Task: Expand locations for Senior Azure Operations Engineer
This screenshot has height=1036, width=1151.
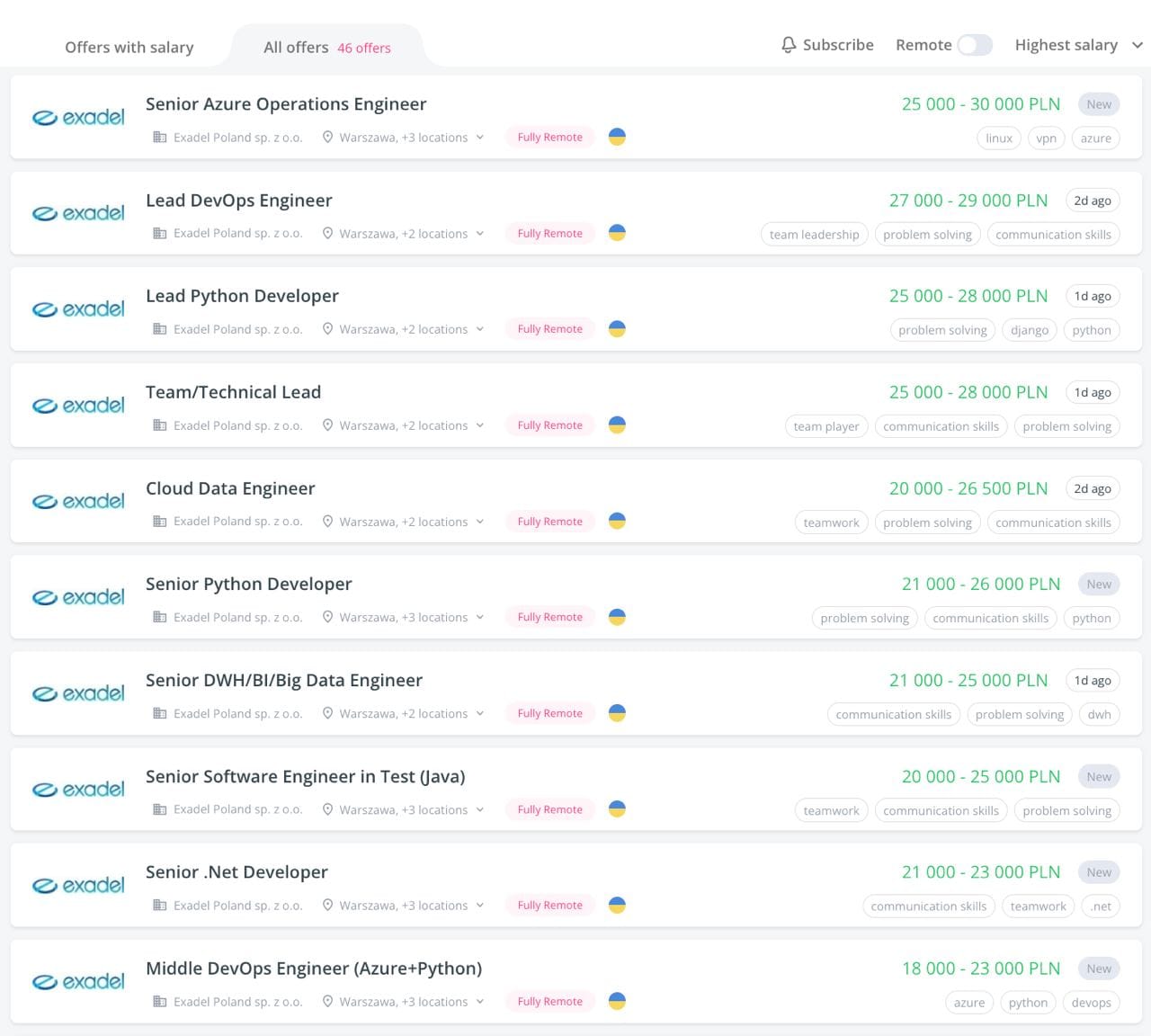Action: [480, 138]
